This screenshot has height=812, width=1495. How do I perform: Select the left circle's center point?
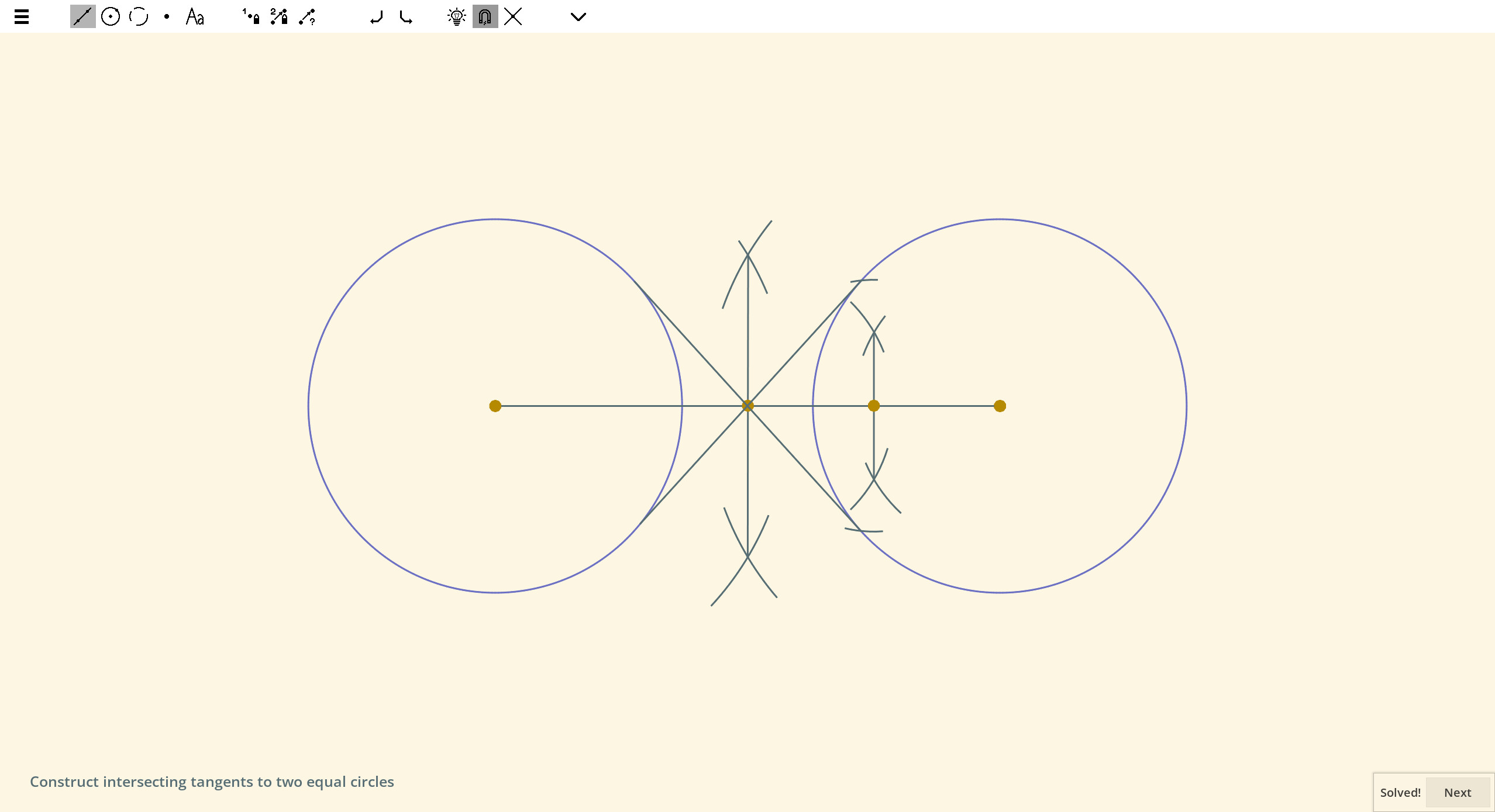(495, 406)
